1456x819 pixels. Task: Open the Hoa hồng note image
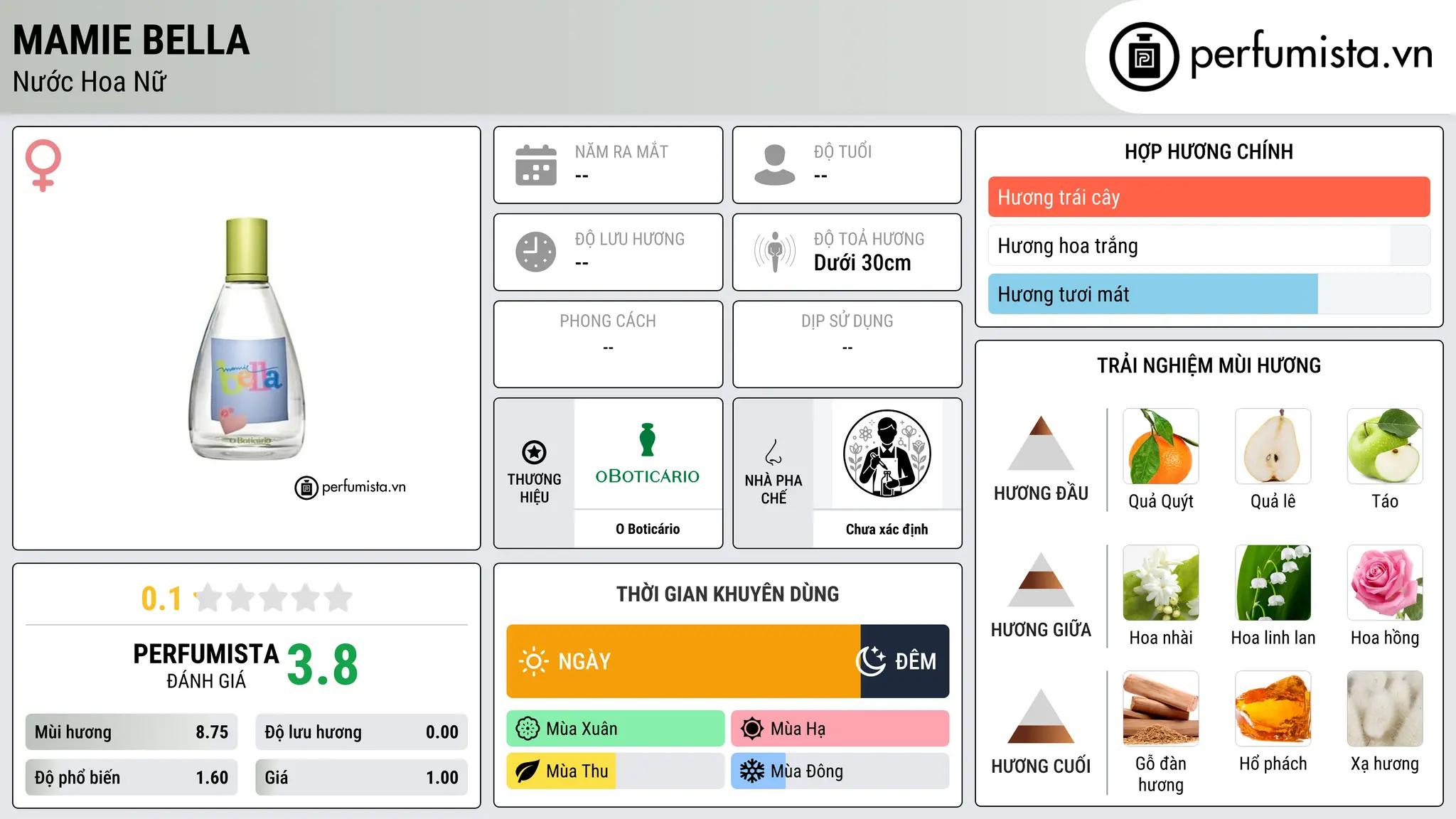[x=1385, y=583]
